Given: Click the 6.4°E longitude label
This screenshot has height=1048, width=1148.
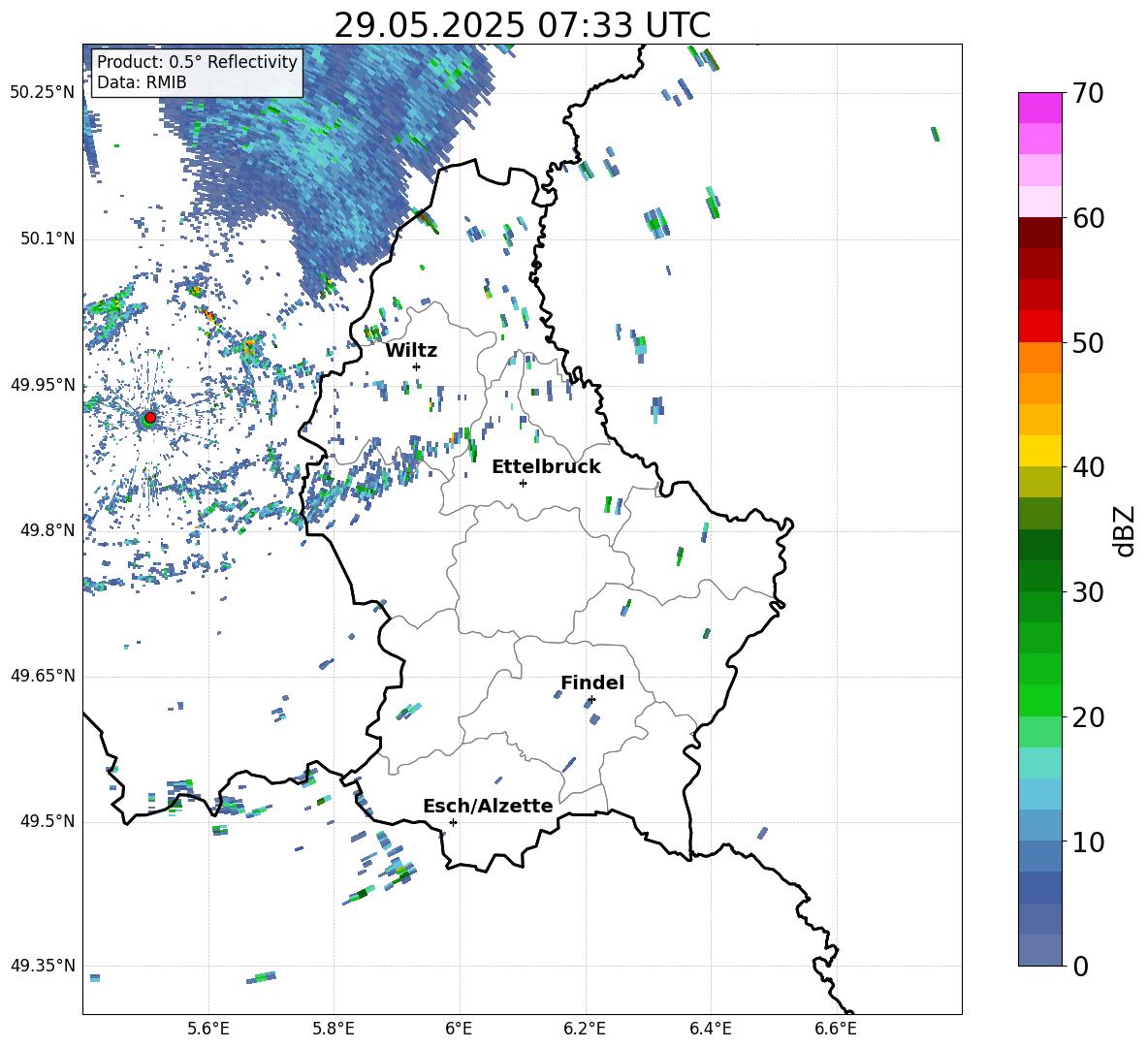Looking at the screenshot, I should 711,1029.
